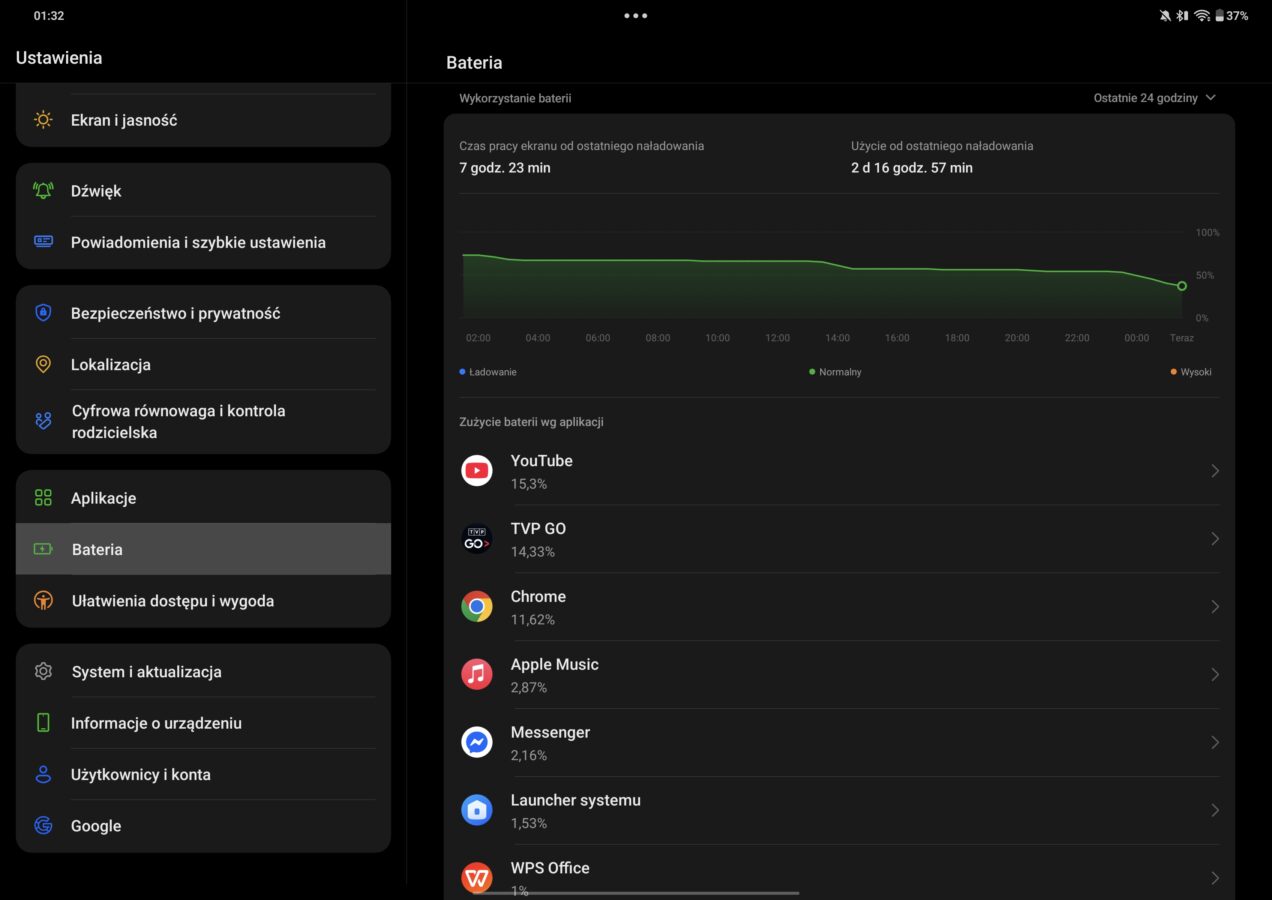The height and width of the screenshot is (900, 1272).
Task: Tap the bottom navigation gesture bar
Action: 636,892
